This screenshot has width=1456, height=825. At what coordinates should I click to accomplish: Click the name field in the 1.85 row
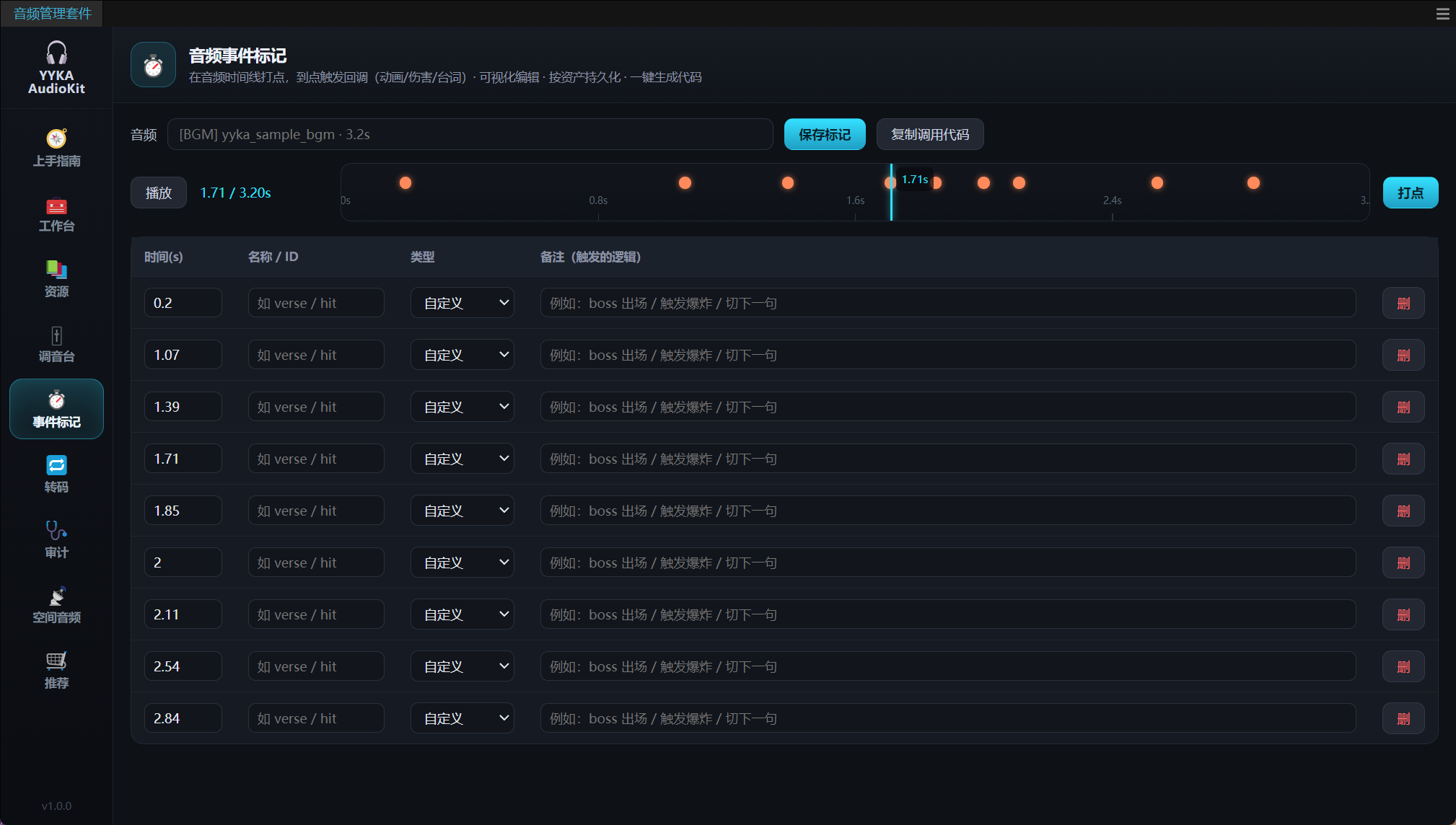point(316,511)
